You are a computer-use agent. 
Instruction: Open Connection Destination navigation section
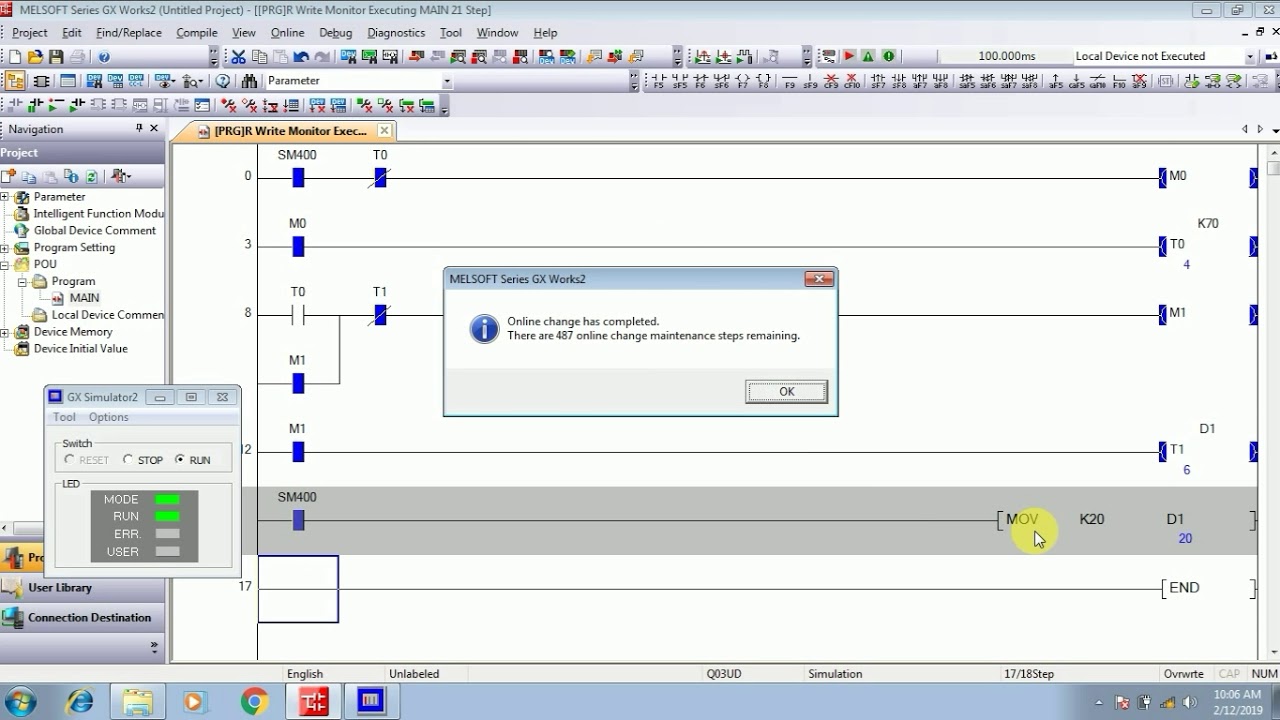(x=82, y=618)
